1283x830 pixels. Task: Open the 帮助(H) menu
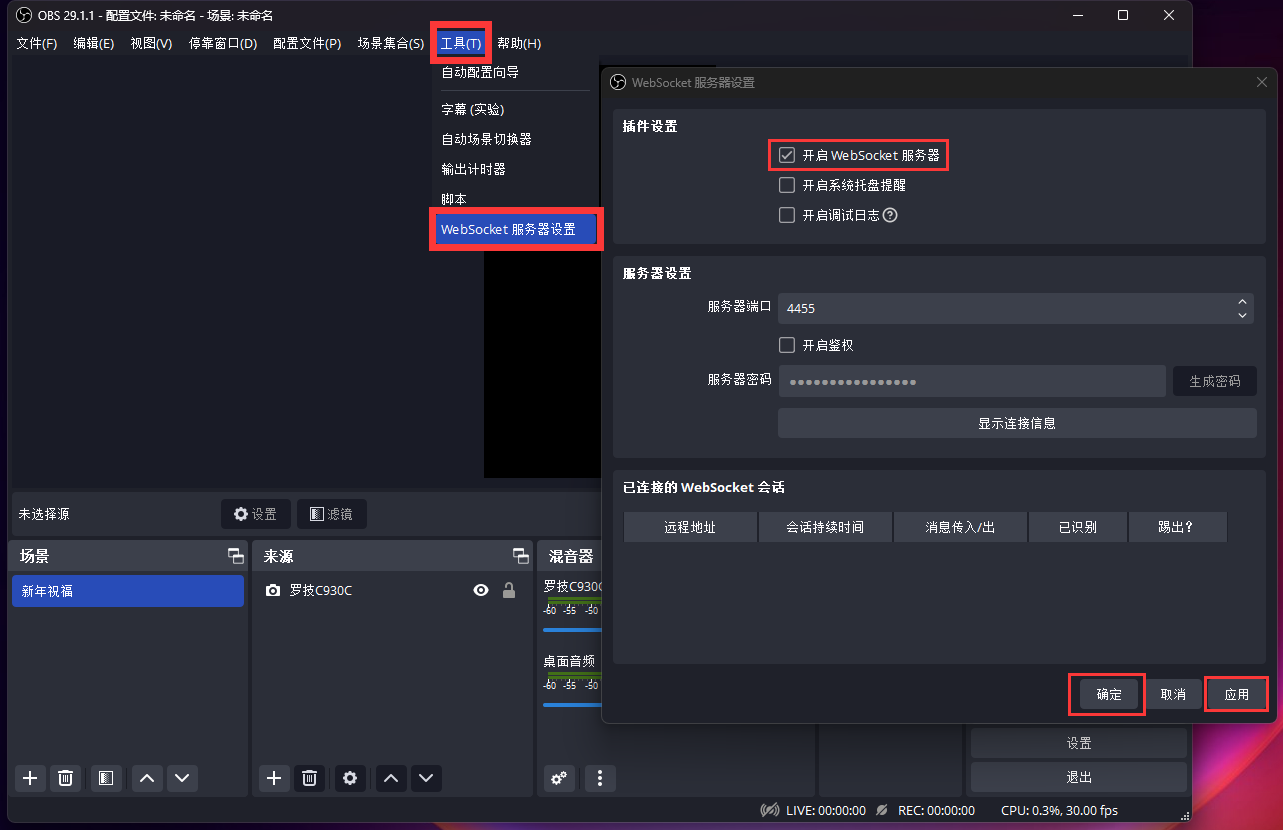(x=519, y=43)
